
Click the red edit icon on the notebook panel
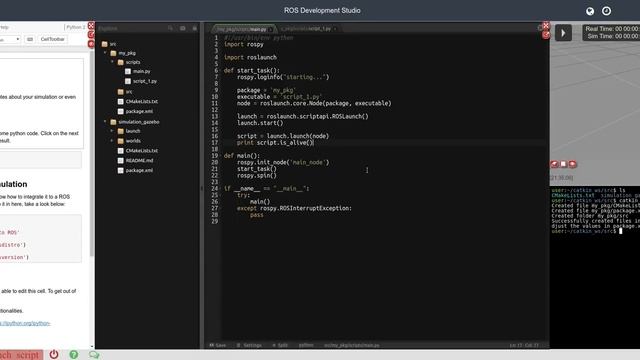coord(91,35)
